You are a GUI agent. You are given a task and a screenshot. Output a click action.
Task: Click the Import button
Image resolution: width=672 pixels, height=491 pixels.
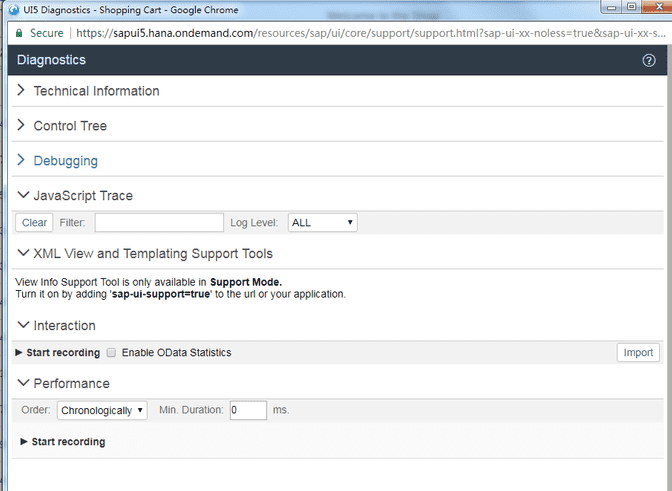(638, 352)
